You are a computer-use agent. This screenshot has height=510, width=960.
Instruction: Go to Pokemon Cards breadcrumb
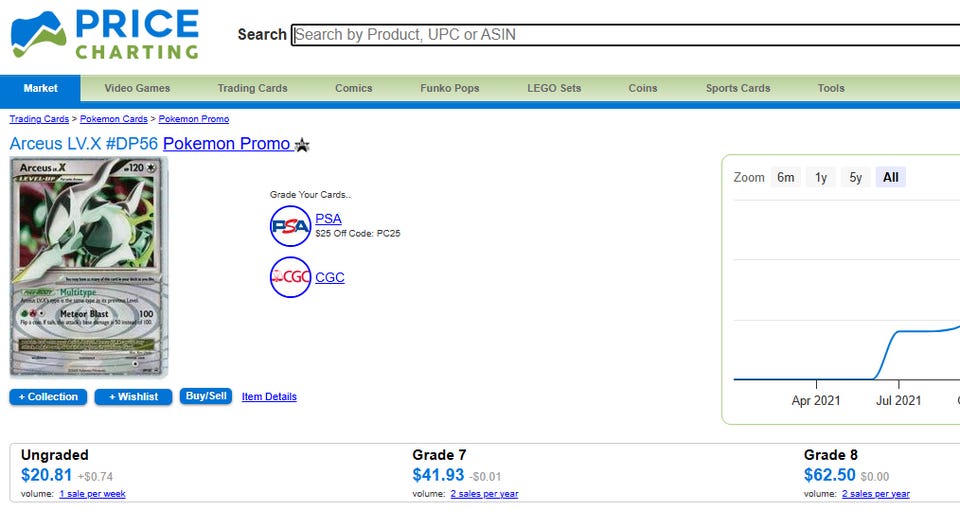114,119
